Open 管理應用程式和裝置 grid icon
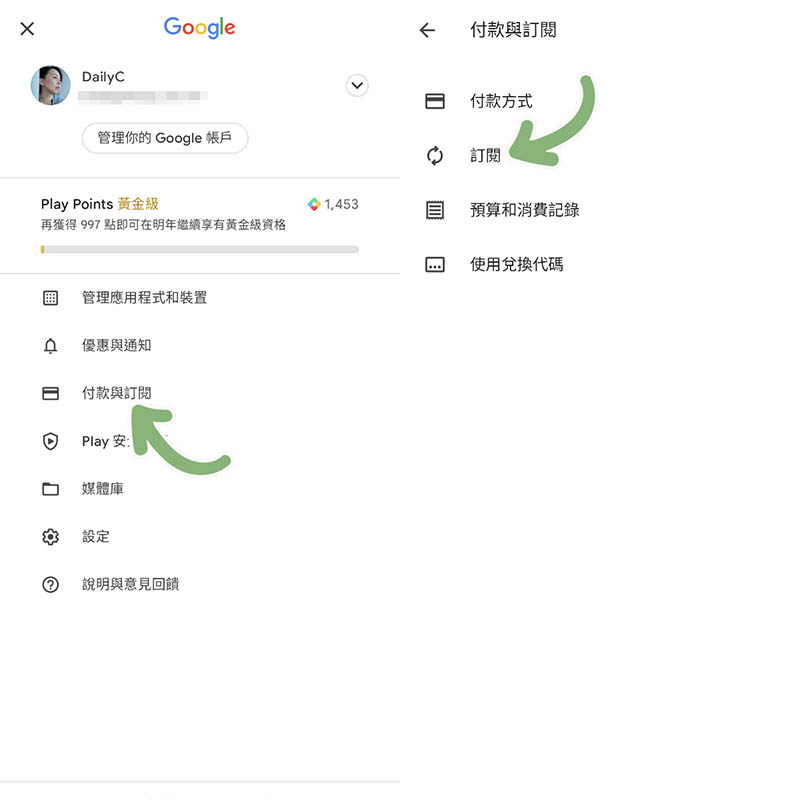This screenshot has width=800, height=800. pos(51,298)
